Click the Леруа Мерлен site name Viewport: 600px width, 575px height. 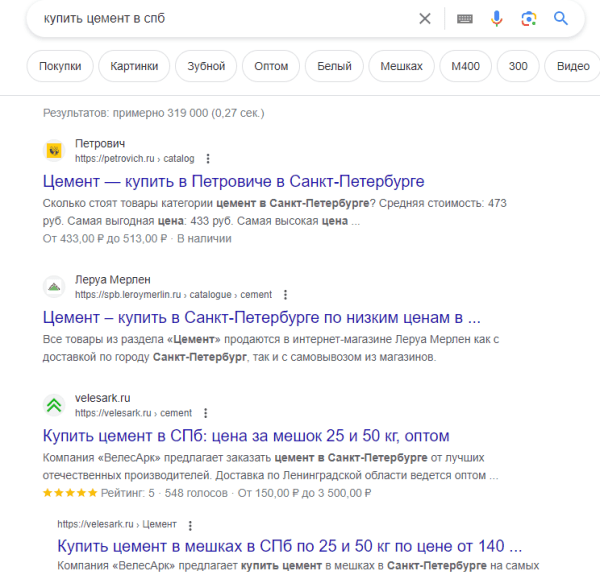(112, 280)
